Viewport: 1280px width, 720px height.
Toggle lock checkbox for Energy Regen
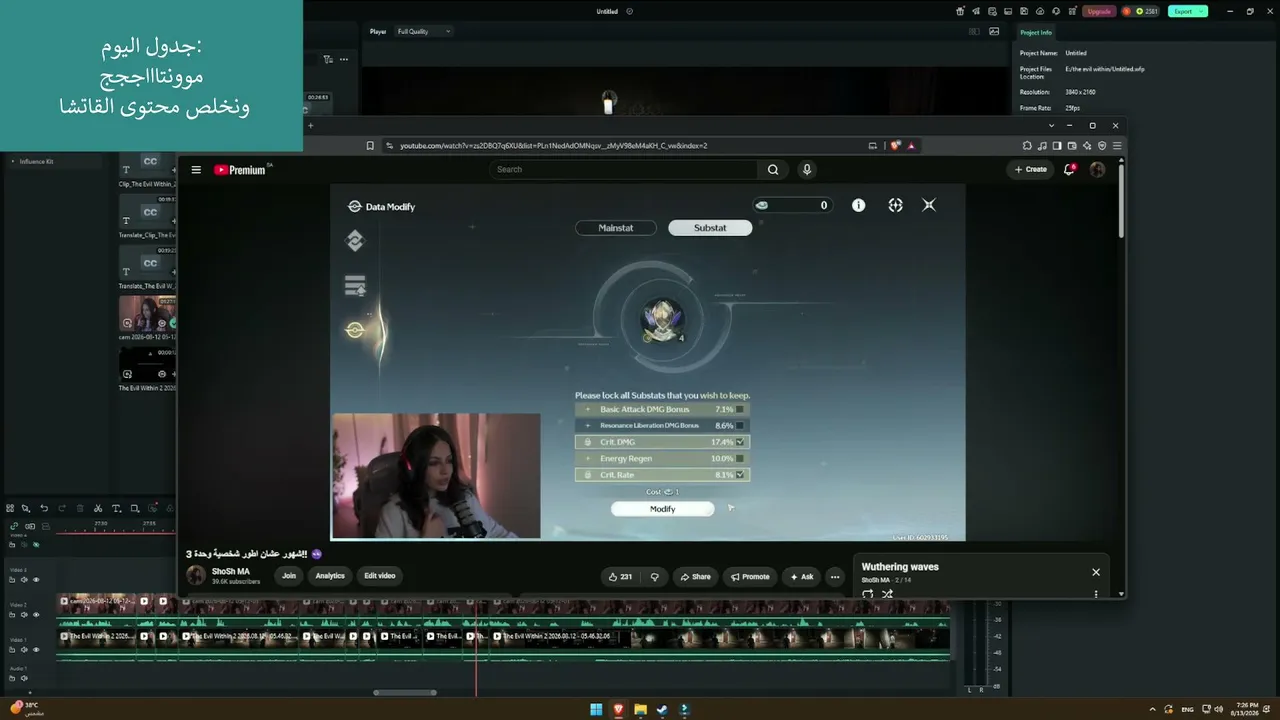pyautogui.click(x=740, y=458)
